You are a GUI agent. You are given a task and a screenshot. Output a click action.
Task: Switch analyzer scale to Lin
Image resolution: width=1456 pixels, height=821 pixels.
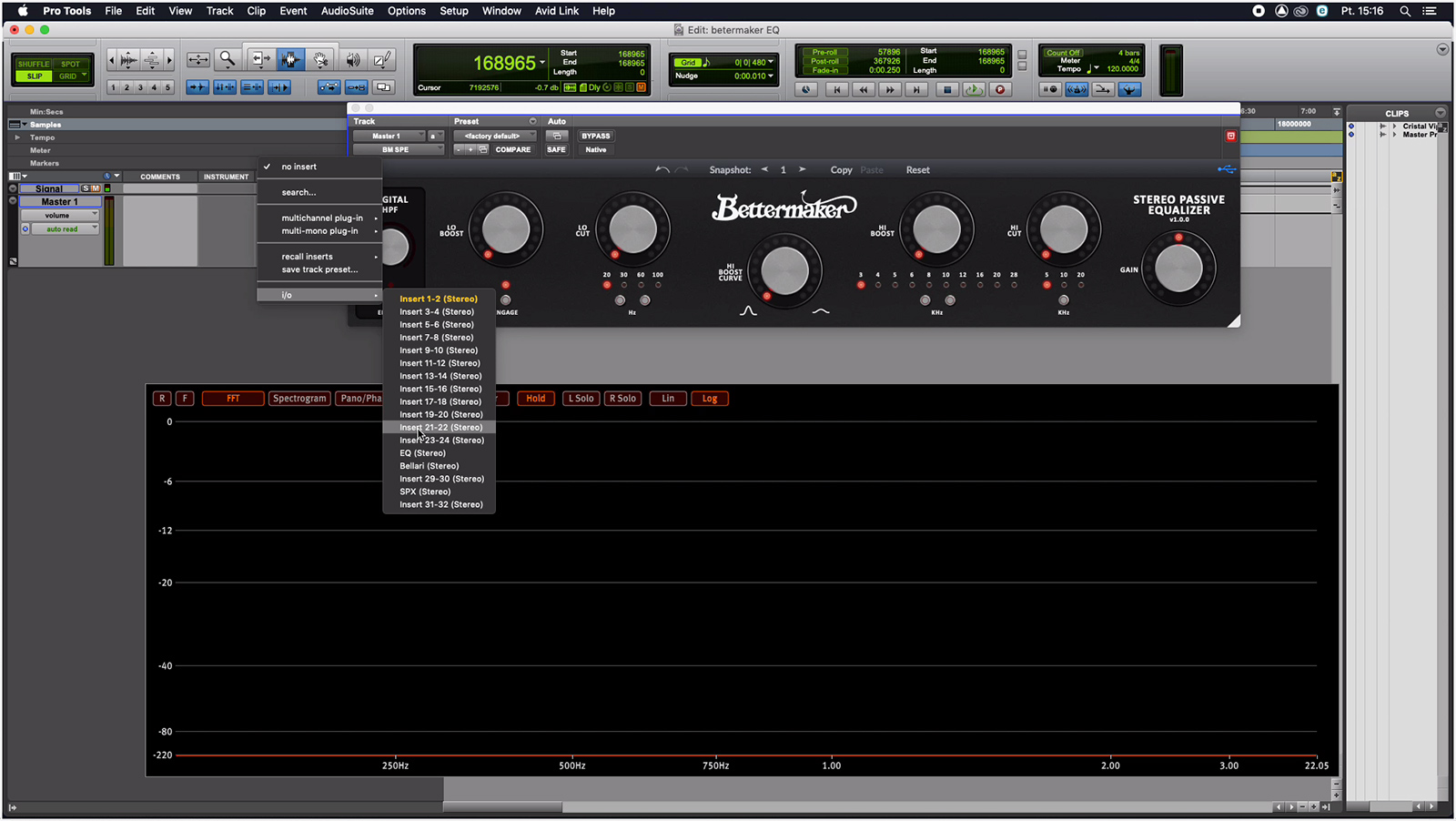pos(668,399)
